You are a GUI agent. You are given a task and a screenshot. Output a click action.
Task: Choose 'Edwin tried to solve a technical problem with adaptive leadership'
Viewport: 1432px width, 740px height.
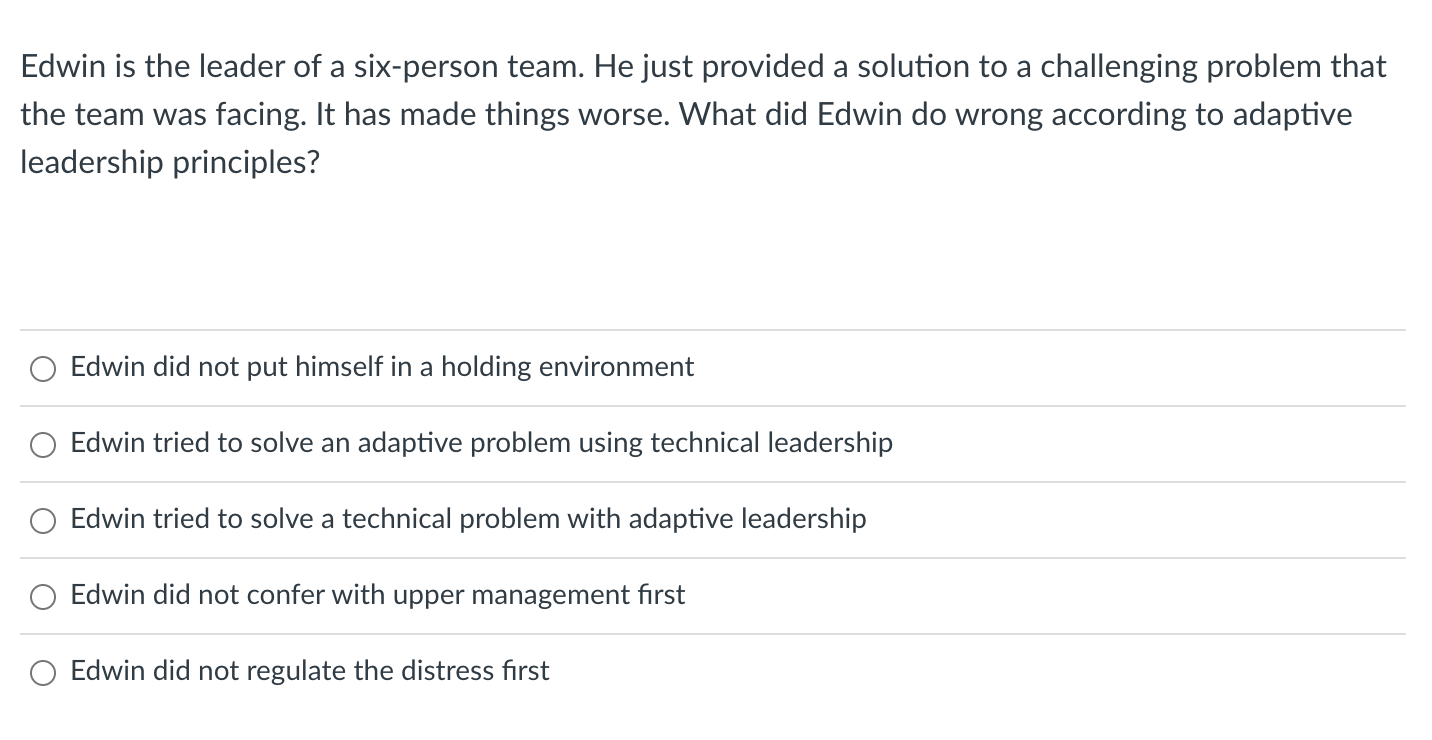click(42, 520)
